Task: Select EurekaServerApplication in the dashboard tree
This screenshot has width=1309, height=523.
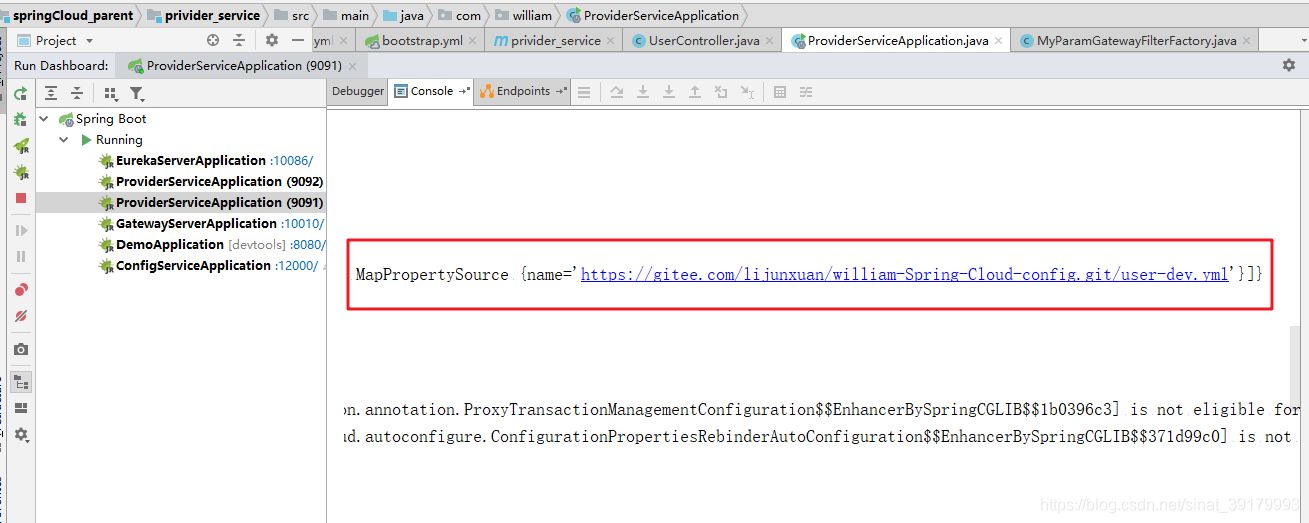Action: (x=190, y=160)
